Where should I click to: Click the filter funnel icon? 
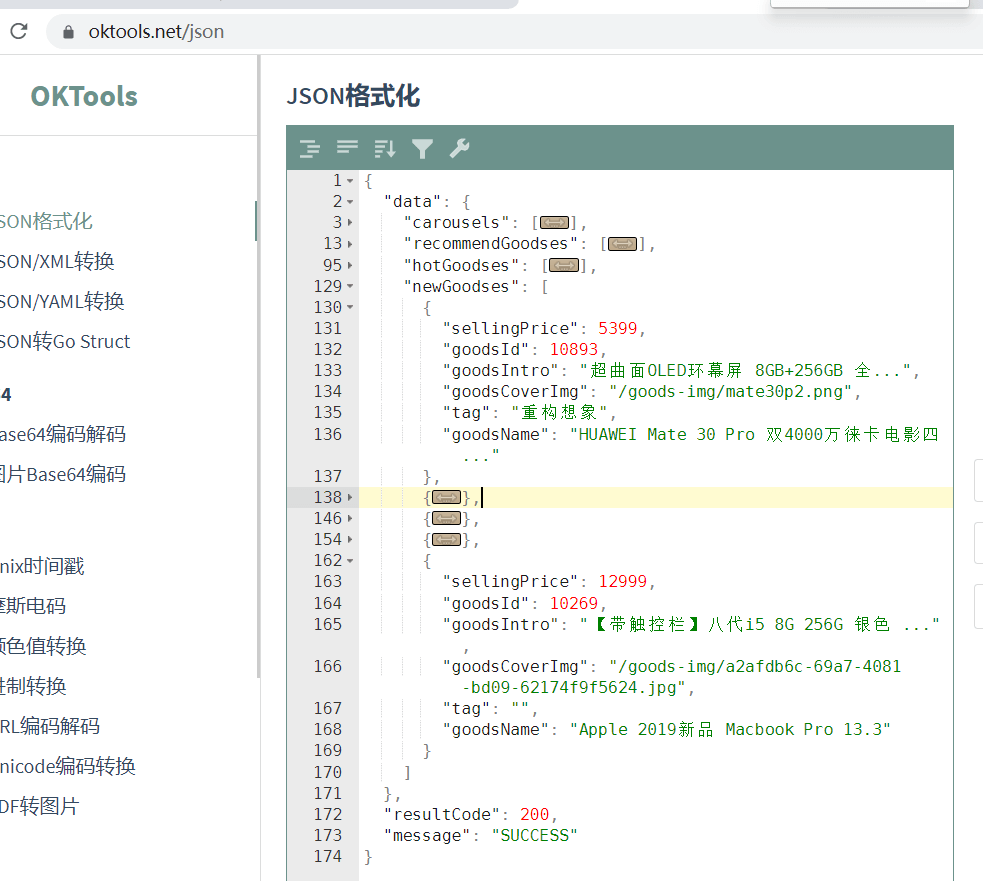[422, 149]
